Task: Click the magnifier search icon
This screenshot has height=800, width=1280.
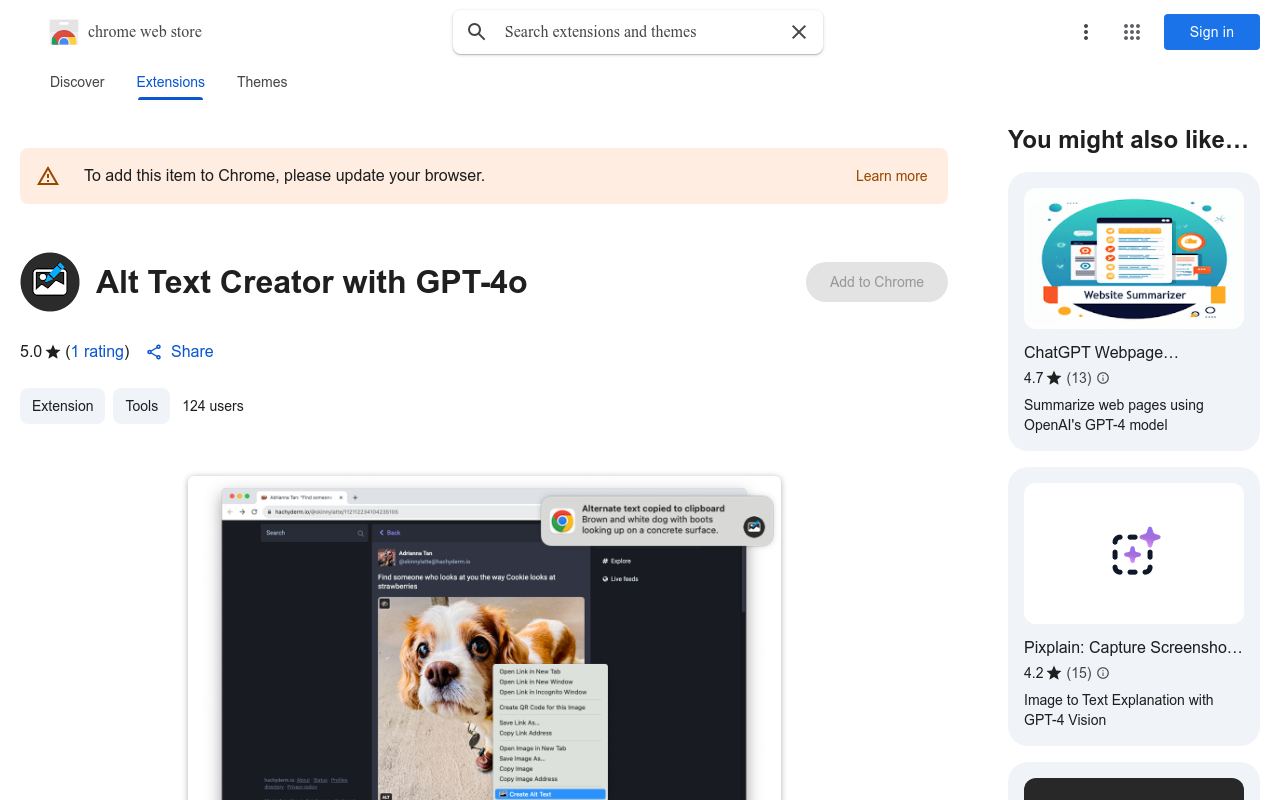Action: (x=477, y=32)
